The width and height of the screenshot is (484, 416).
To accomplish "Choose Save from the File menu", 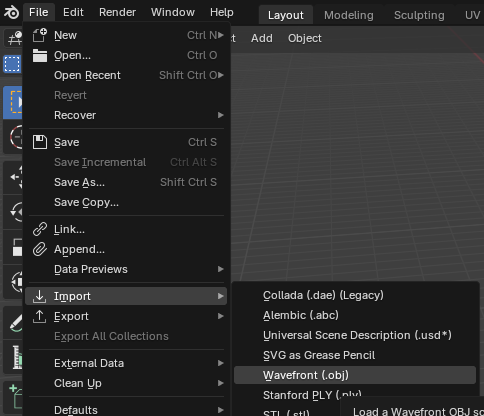I will (126, 142).
